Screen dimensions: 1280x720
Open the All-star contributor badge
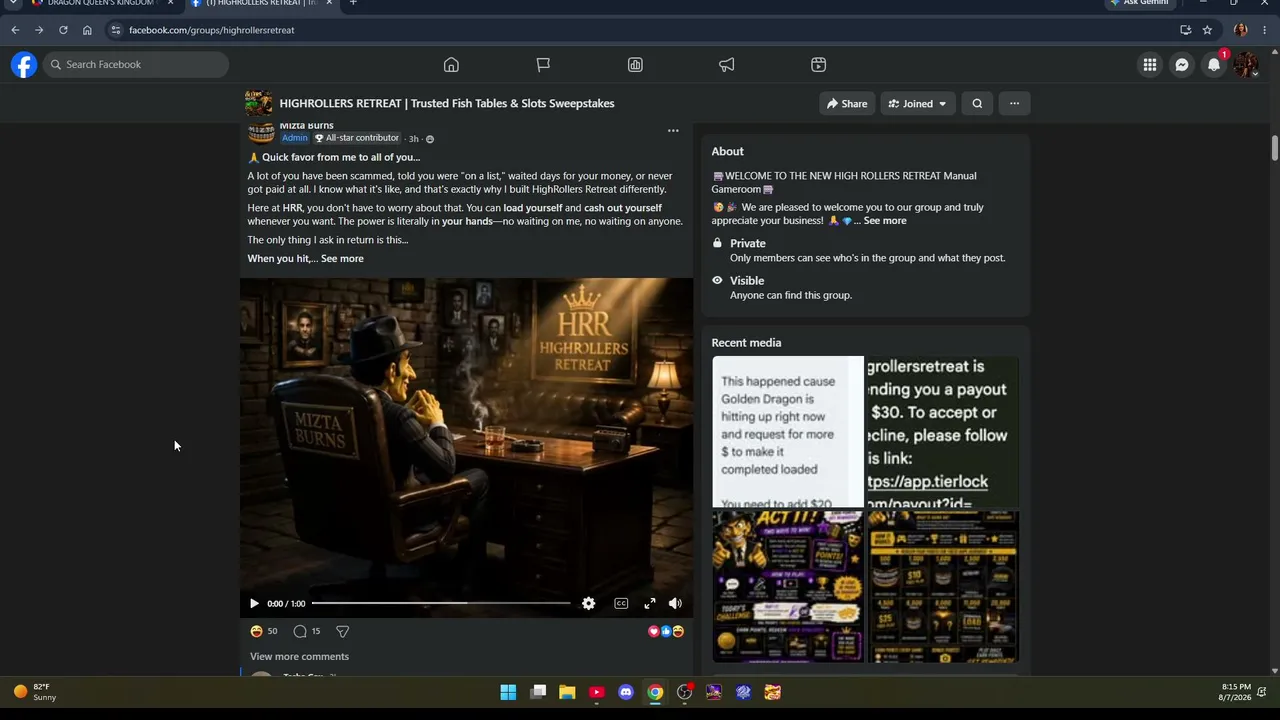[356, 138]
